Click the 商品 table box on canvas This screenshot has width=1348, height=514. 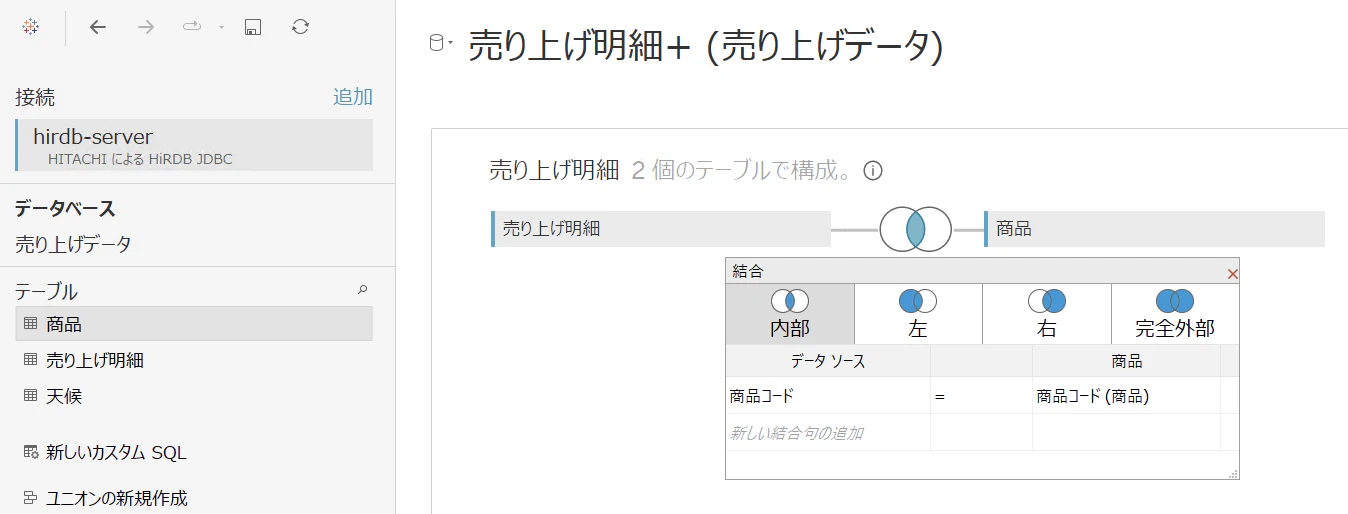pos(1155,229)
